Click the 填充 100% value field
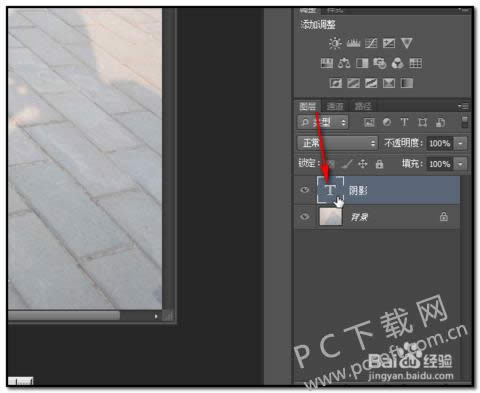This screenshot has width=480, height=393. pos(440,164)
